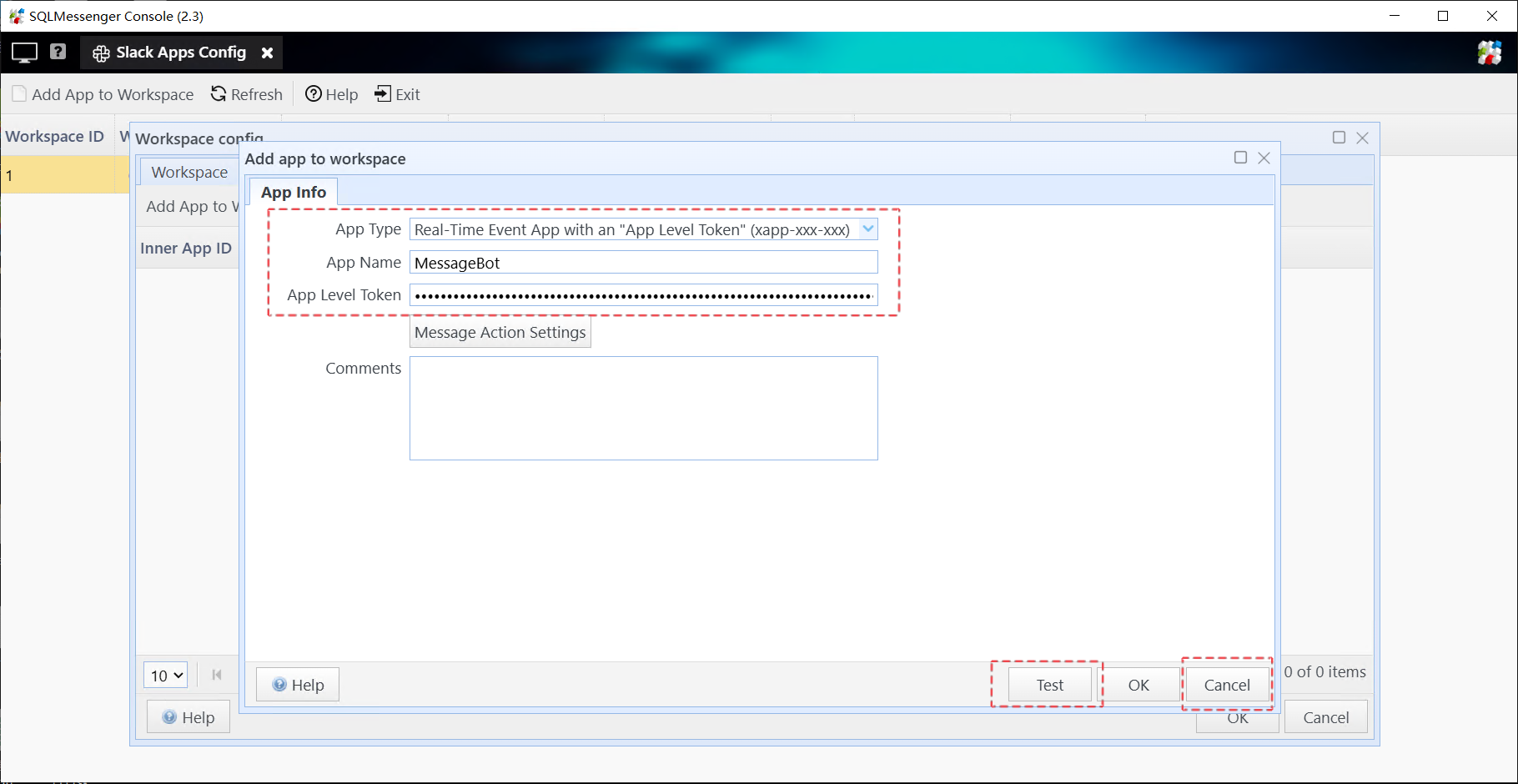Switch to the Slack Apps Config tab

click(171, 53)
